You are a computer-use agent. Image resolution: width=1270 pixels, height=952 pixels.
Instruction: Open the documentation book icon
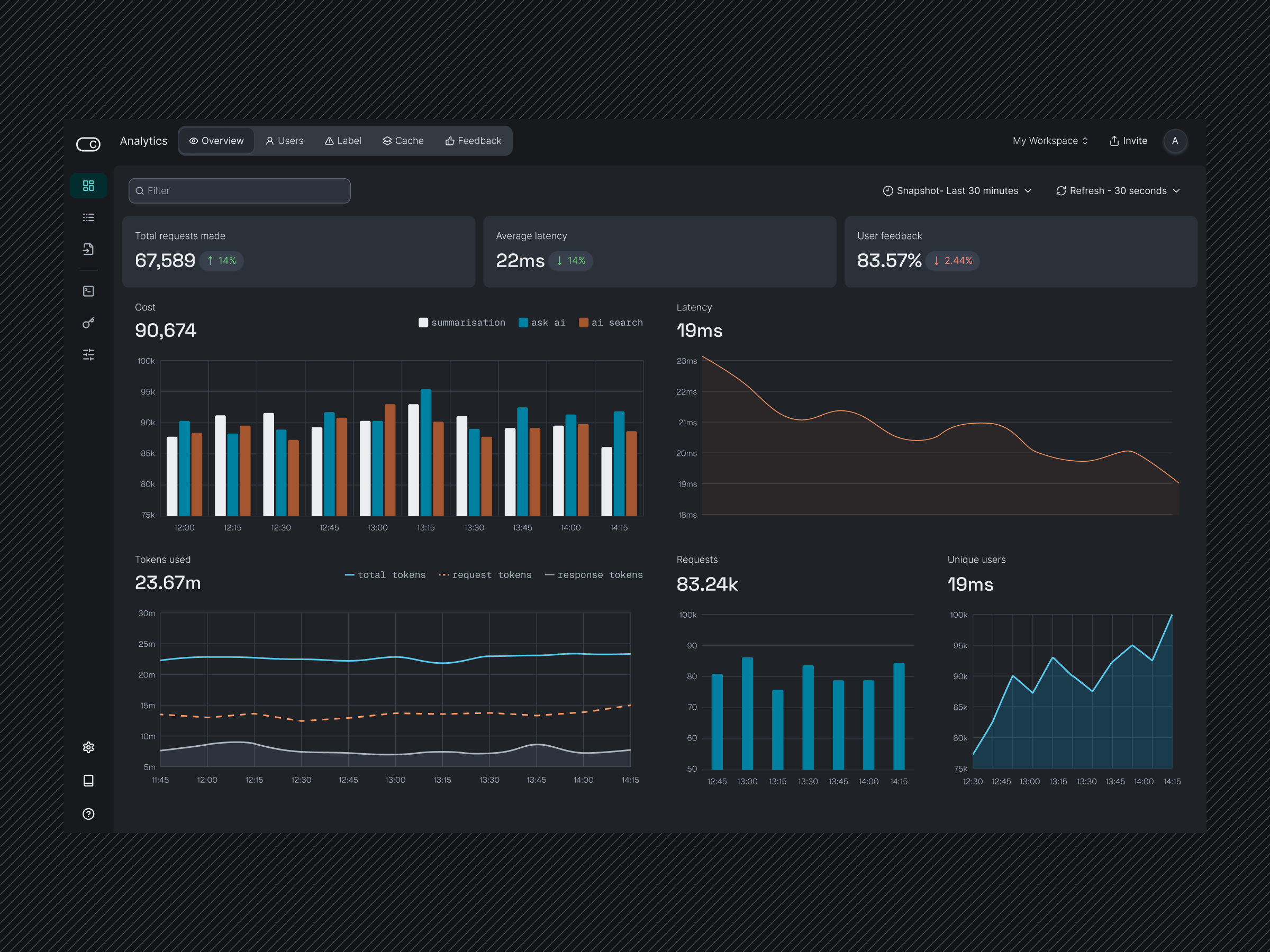pos(88,781)
